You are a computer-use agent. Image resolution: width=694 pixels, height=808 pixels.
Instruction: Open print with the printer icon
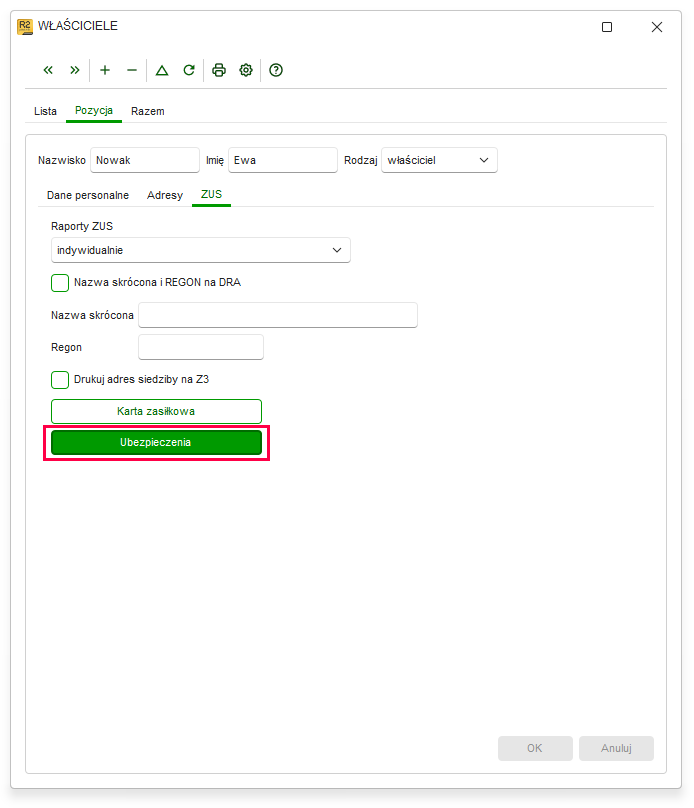pyautogui.click(x=219, y=70)
